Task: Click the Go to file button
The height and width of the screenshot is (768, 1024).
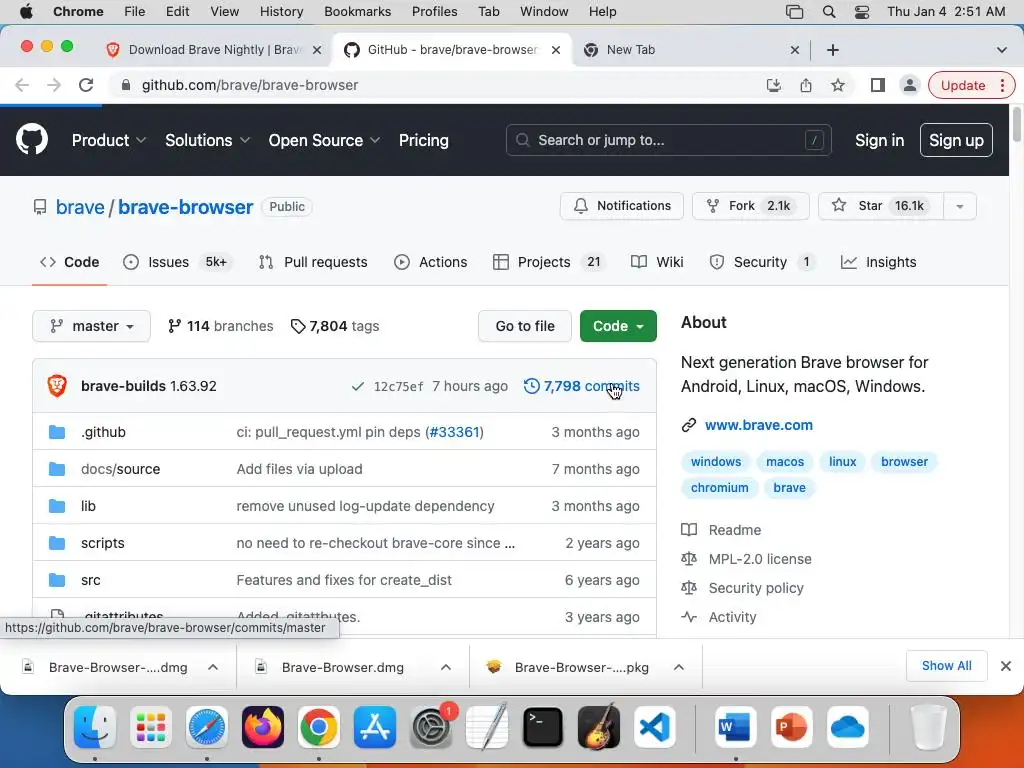Action: [524, 326]
